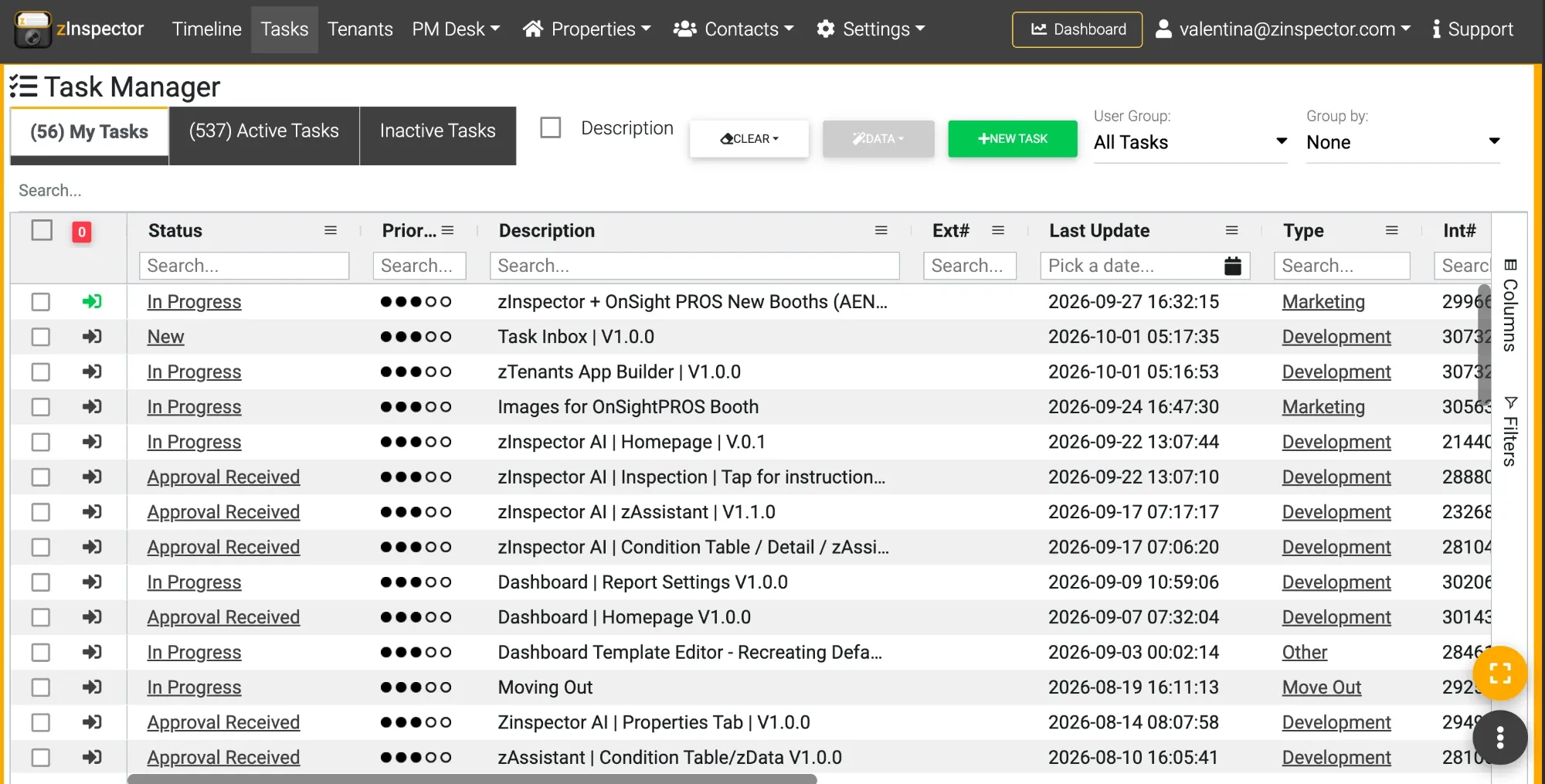This screenshot has height=784, width=1545.
Task: Open the Filters side panel
Action: click(1510, 431)
